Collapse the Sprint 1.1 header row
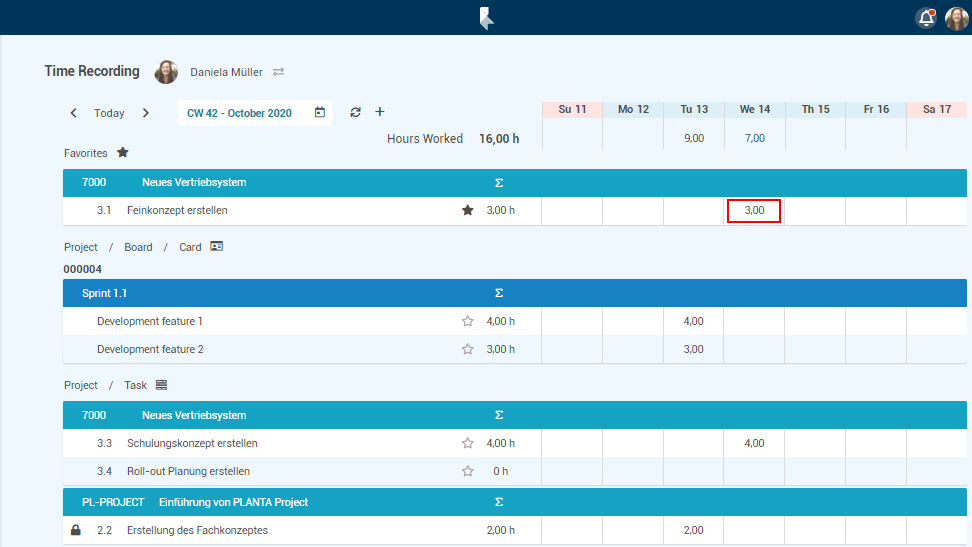 104,293
